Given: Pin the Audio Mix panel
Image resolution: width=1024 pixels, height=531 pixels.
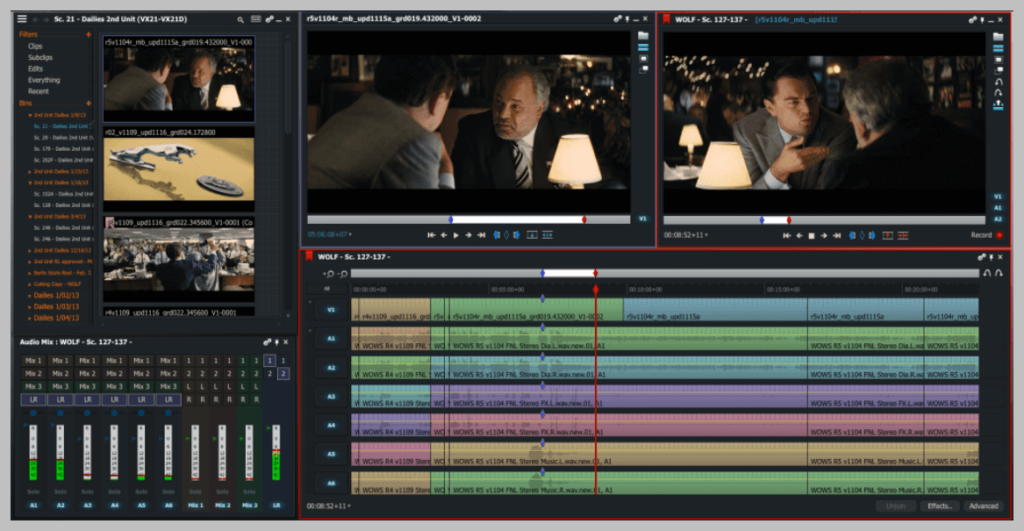Looking at the screenshot, I should [x=277, y=342].
